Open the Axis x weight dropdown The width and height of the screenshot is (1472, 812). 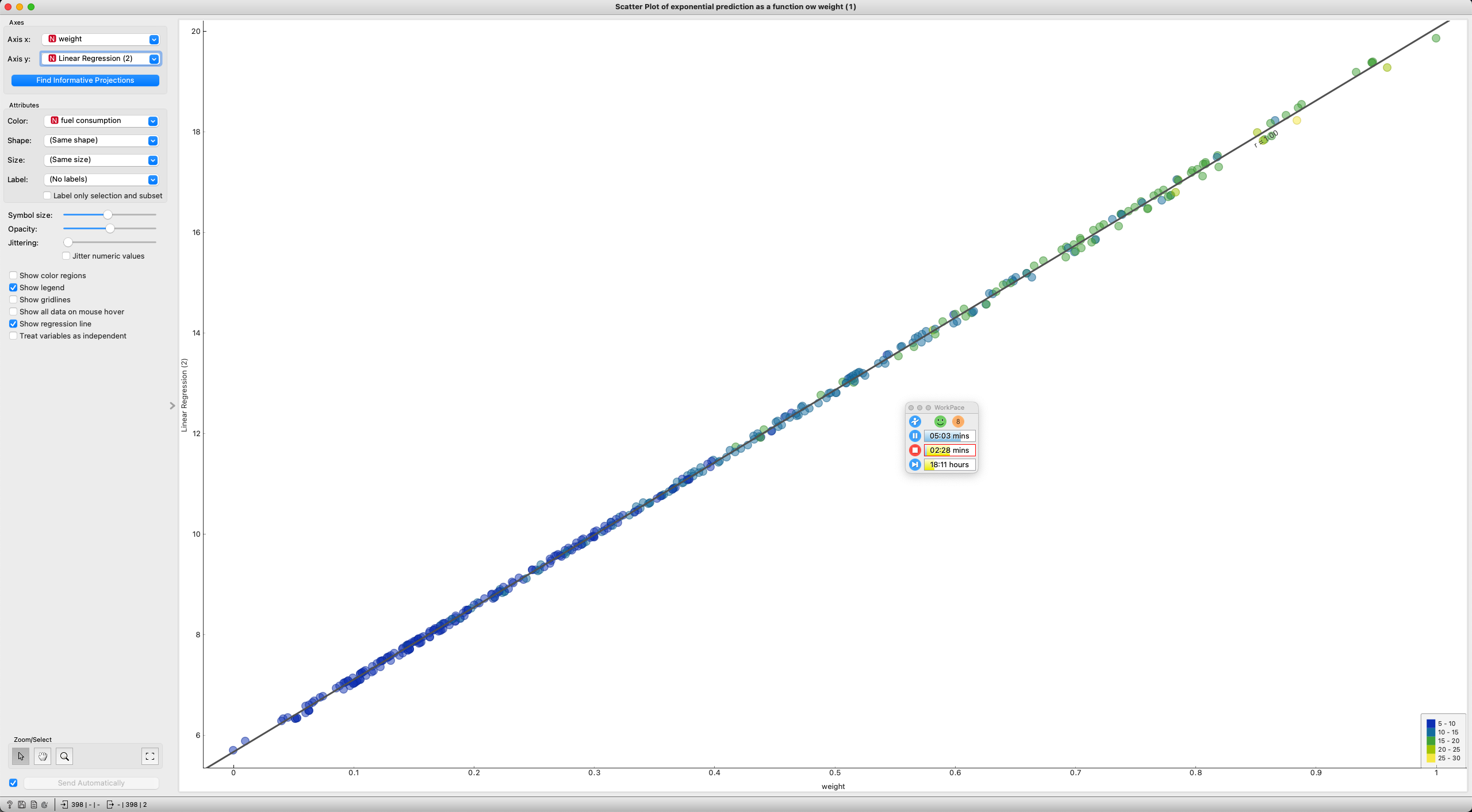(x=153, y=39)
